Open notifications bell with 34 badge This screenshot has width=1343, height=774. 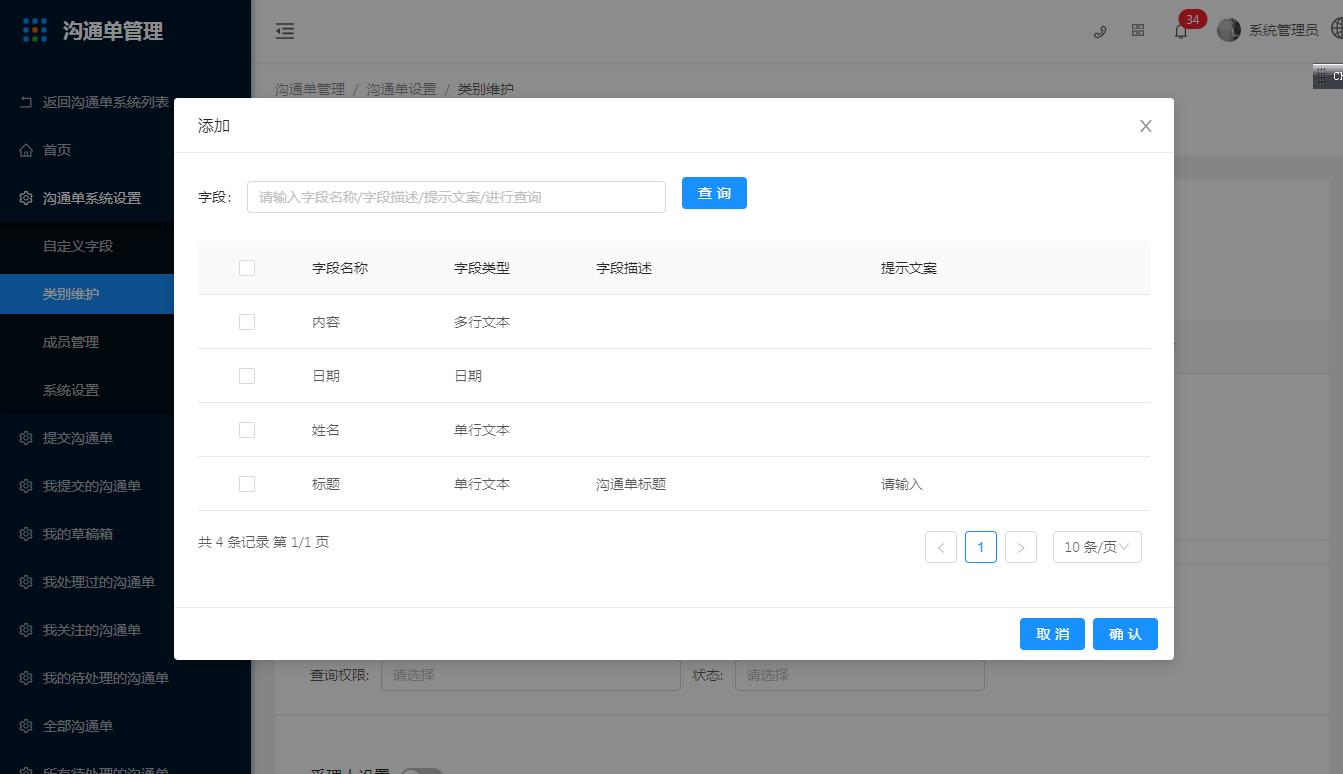click(1181, 31)
